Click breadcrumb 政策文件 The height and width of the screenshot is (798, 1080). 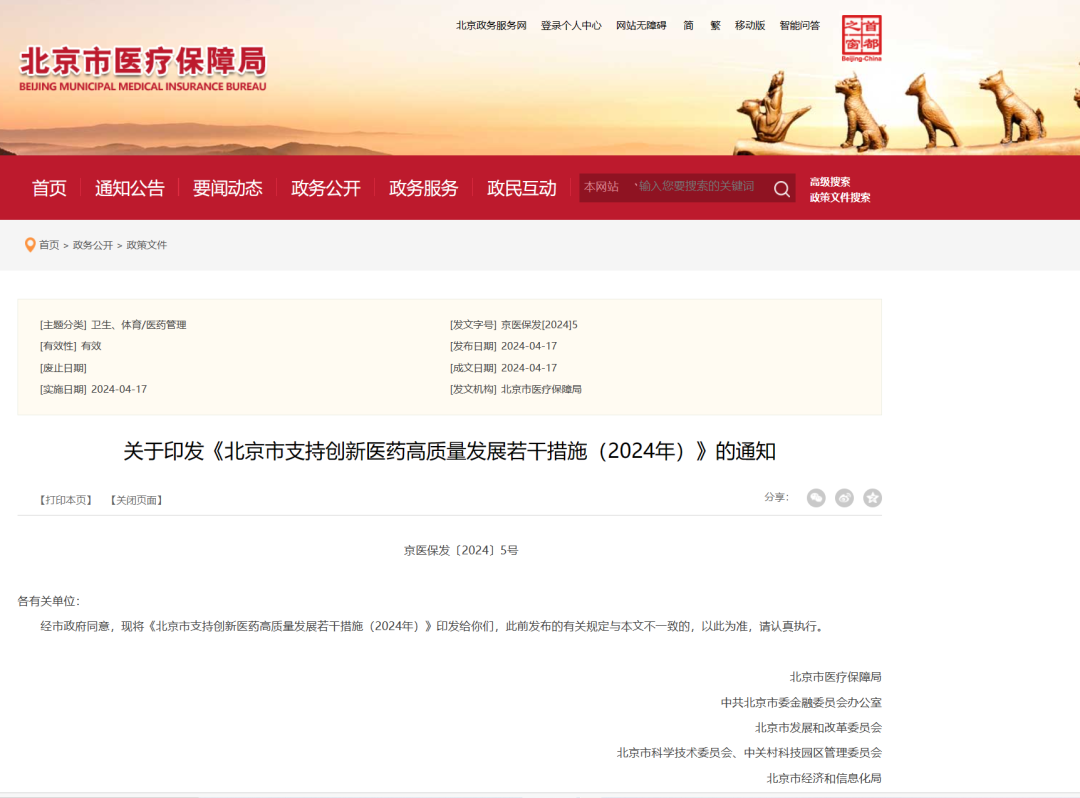point(147,245)
